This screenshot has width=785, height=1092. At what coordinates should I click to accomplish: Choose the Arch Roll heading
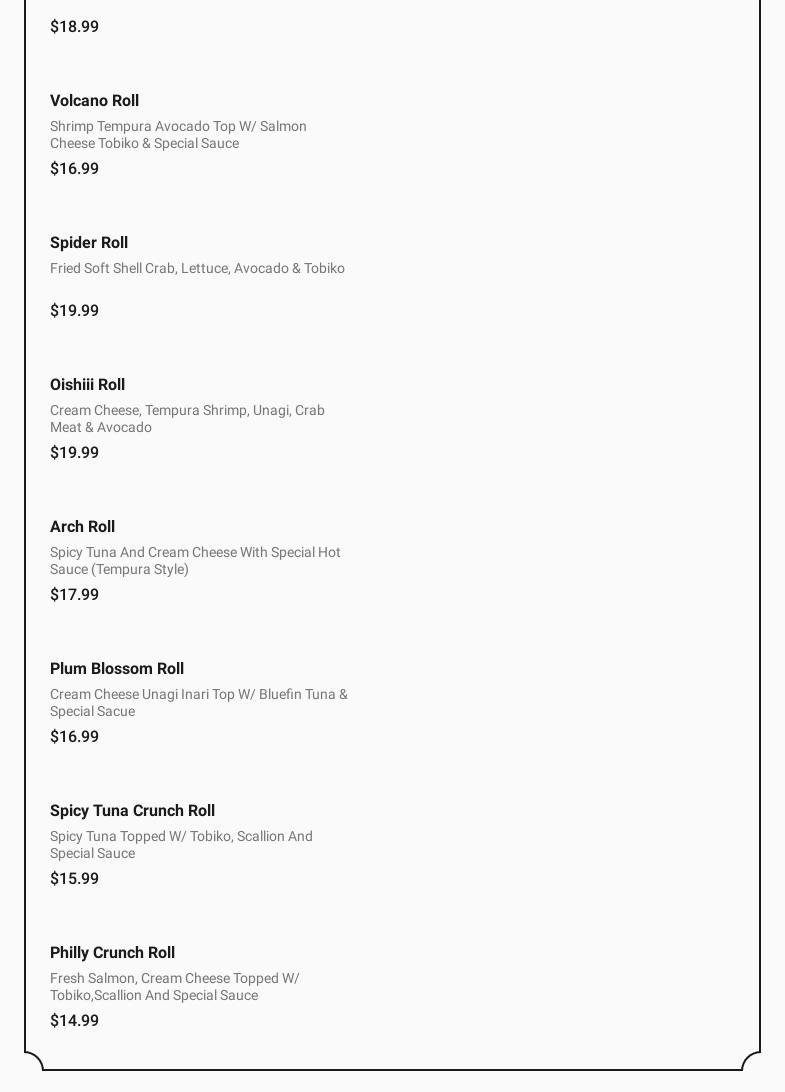pos(82,527)
